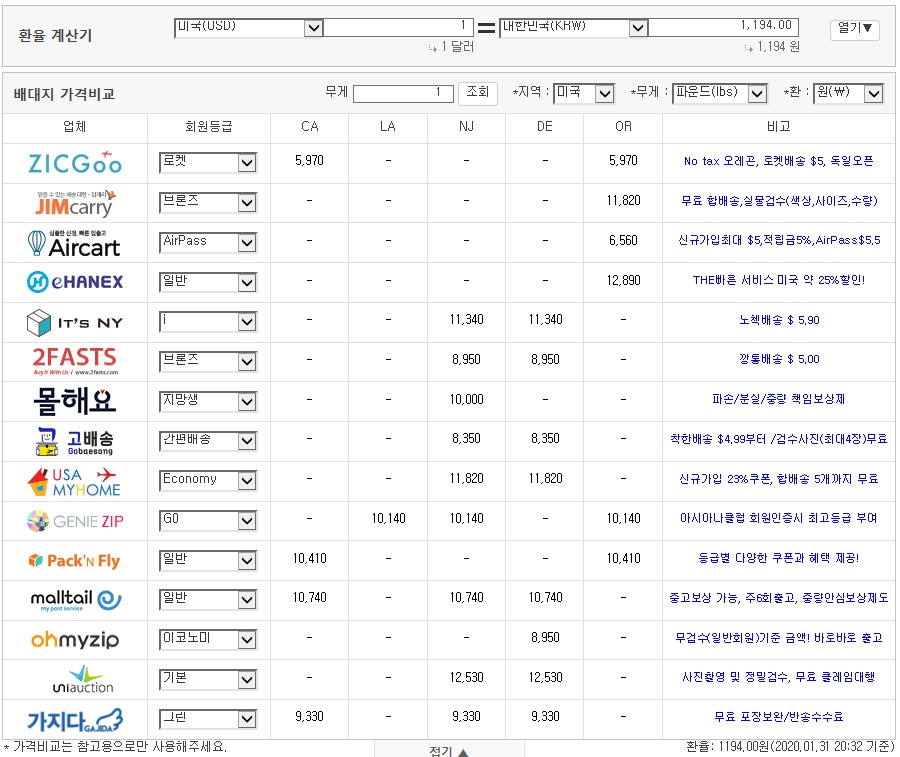The image size is (900, 757).
Task: Open Pack'N Fly 등급별 다양한 쿠폰 link
Action: [779, 558]
